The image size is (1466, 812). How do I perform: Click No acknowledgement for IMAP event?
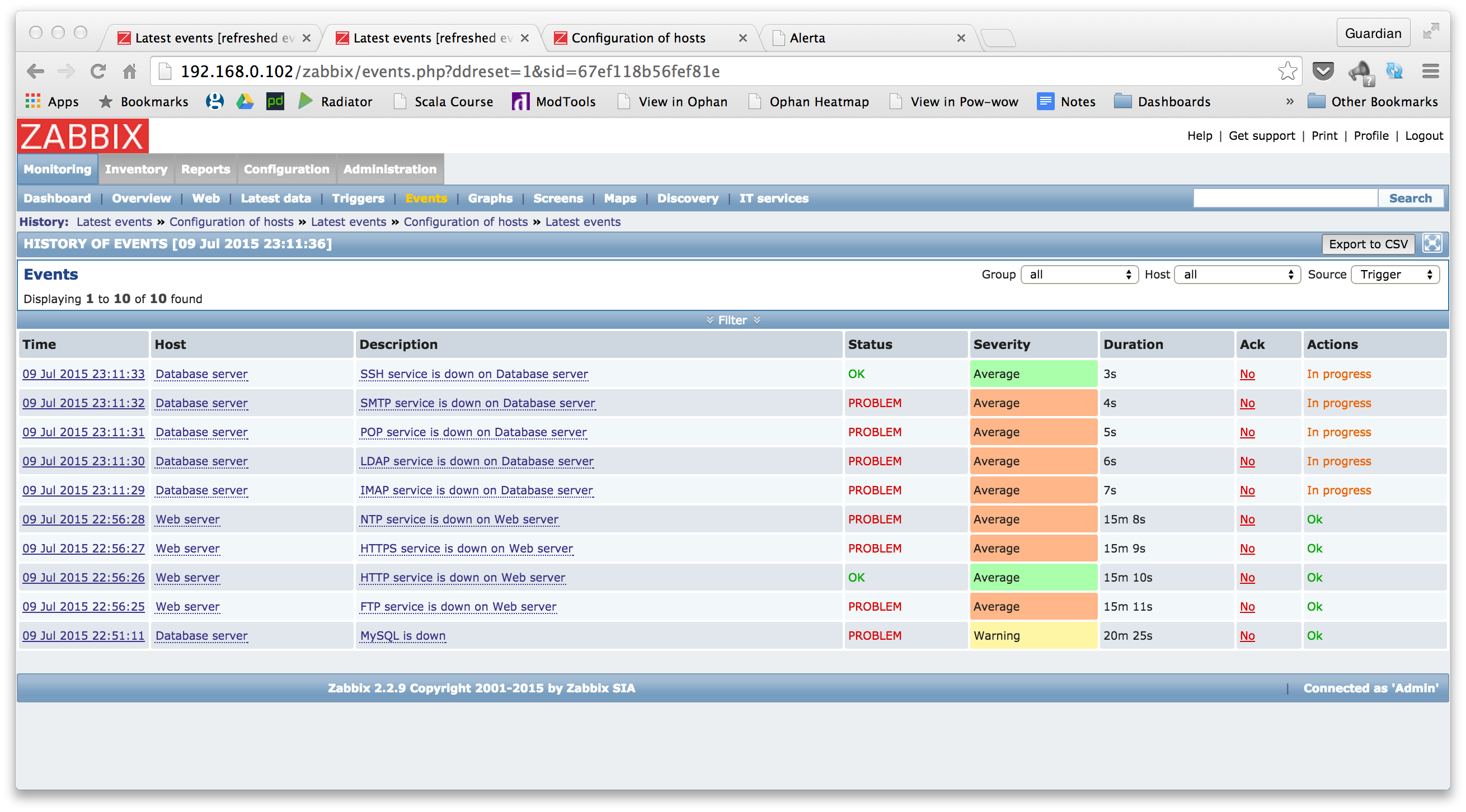[1247, 490]
